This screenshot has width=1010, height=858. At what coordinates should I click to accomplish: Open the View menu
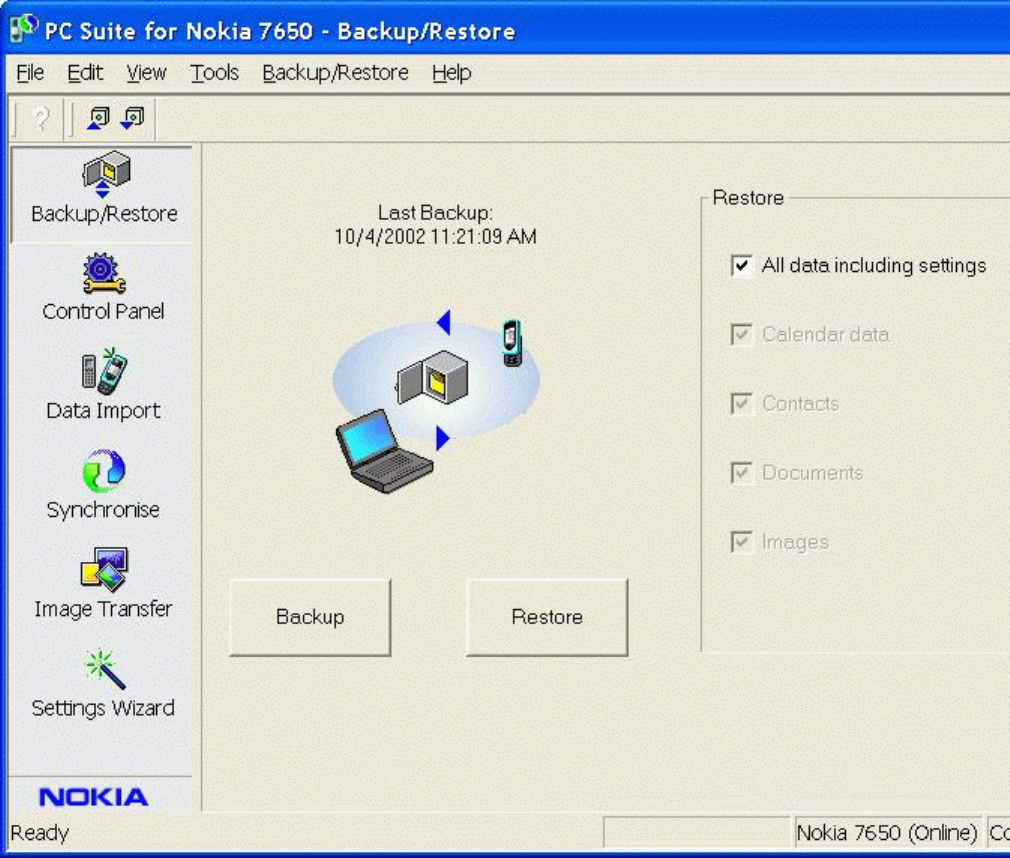146,73
